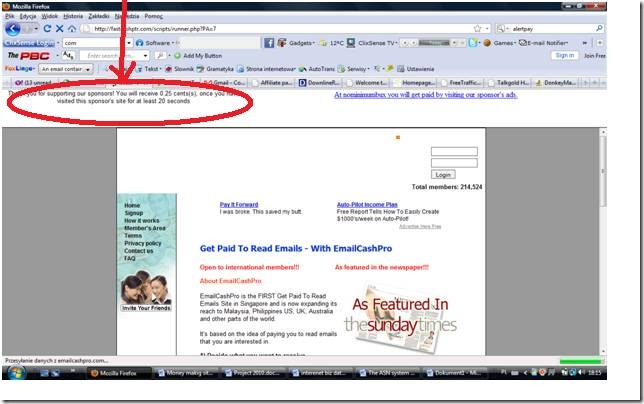This screenshot has width=644, height=404.
Task: Open the Ustawienia settings icon
Action: tap(401, 69)
